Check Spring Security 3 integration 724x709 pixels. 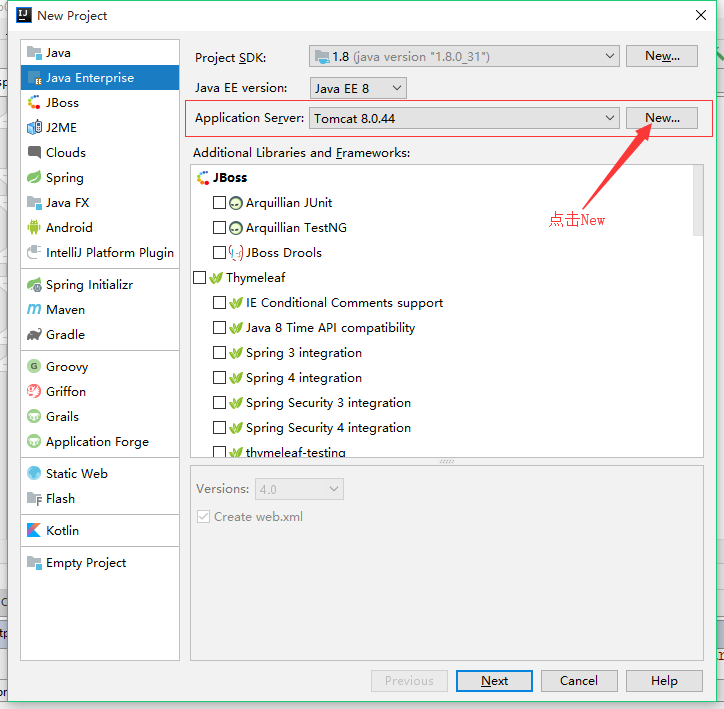[x=219, y=403]
